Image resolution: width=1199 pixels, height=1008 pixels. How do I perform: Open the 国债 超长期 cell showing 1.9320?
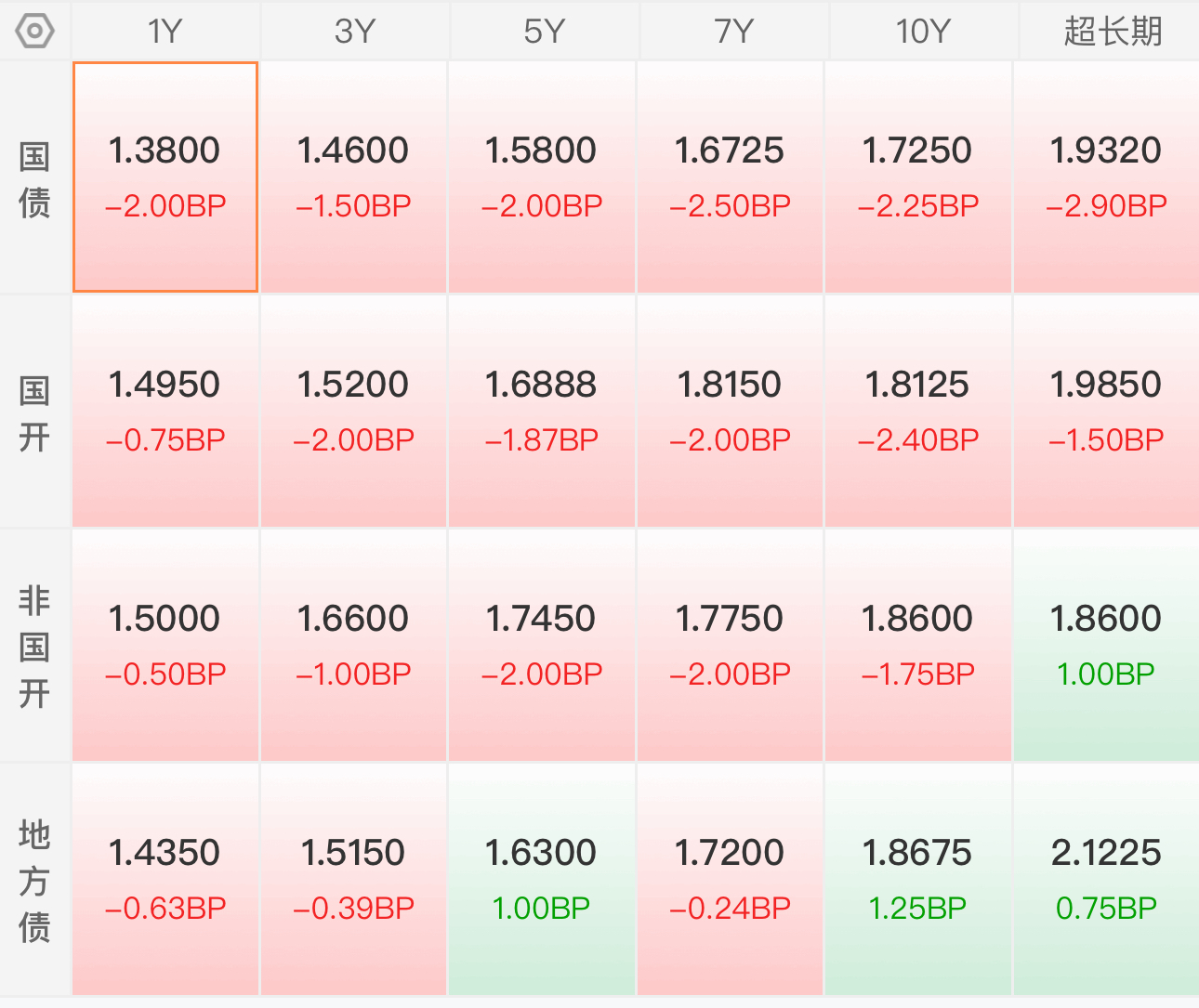point(1106,177)
